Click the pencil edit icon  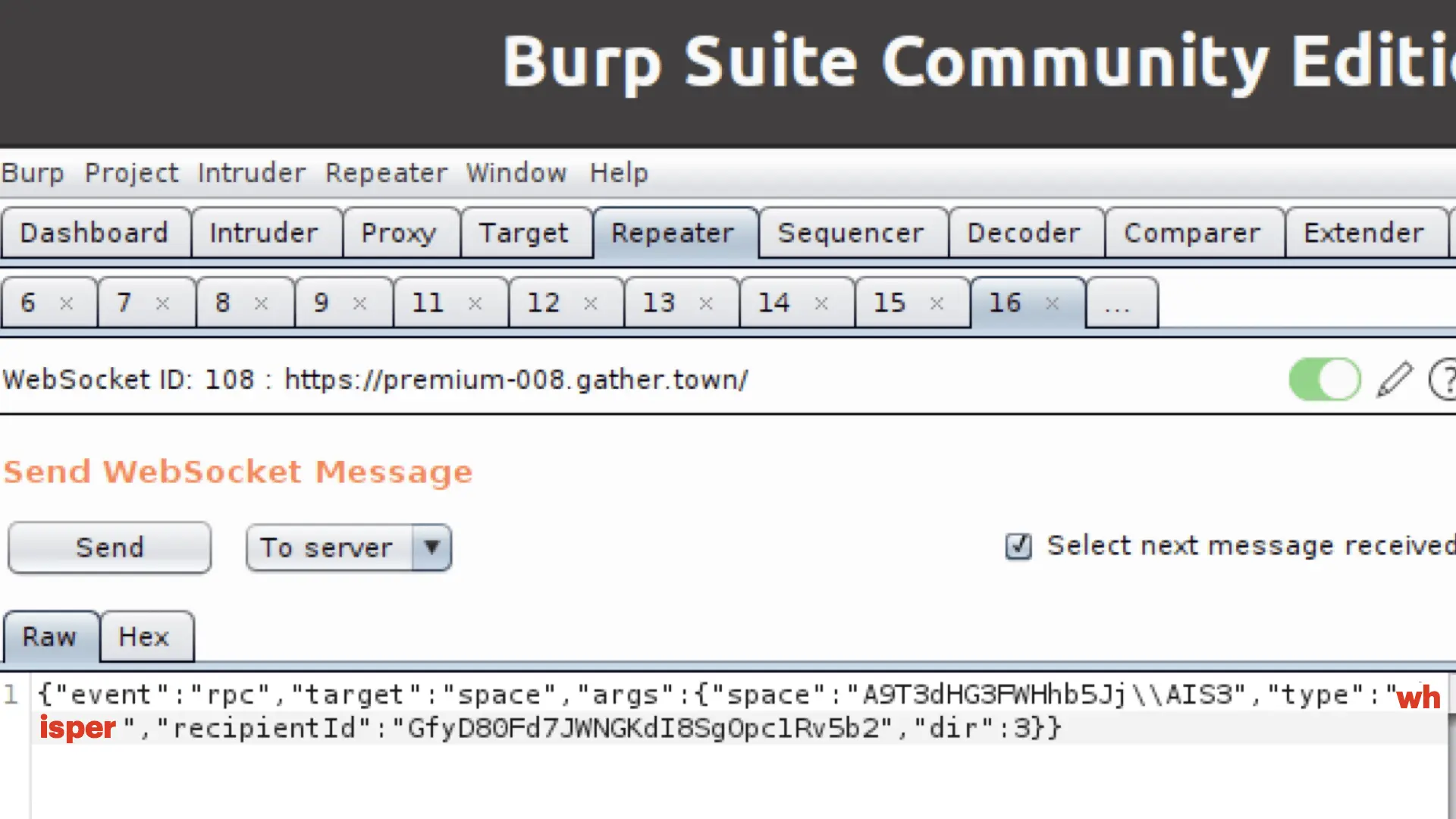1394,379
